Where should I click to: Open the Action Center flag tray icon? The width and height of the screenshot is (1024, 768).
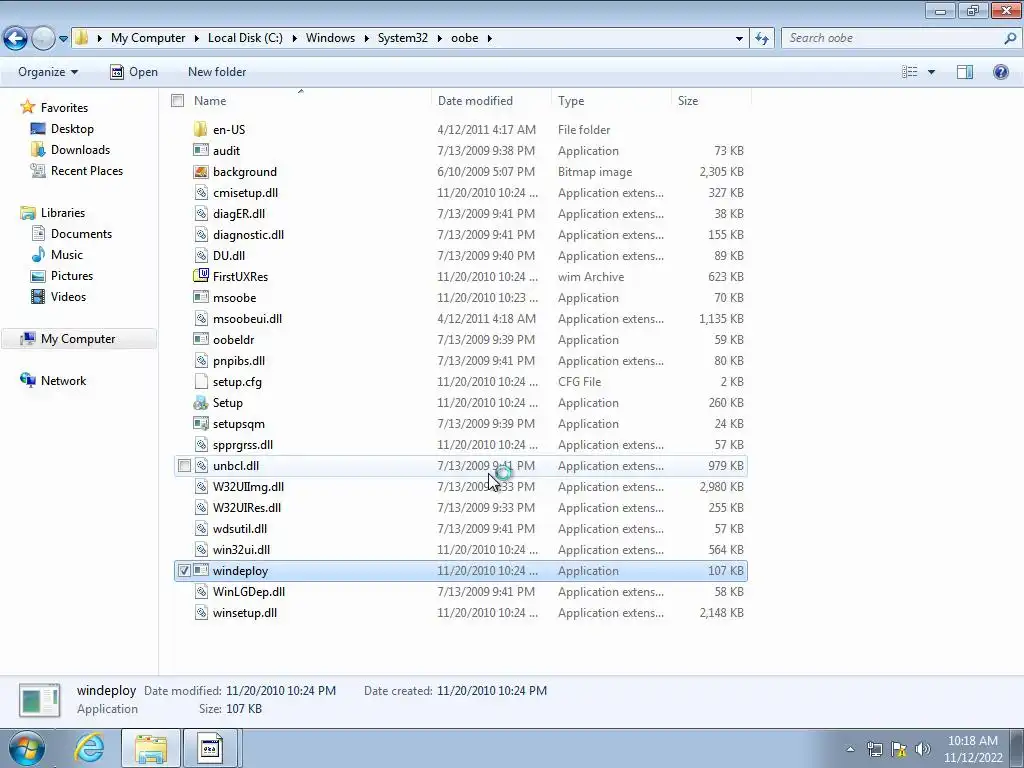[x=899, y=749]
